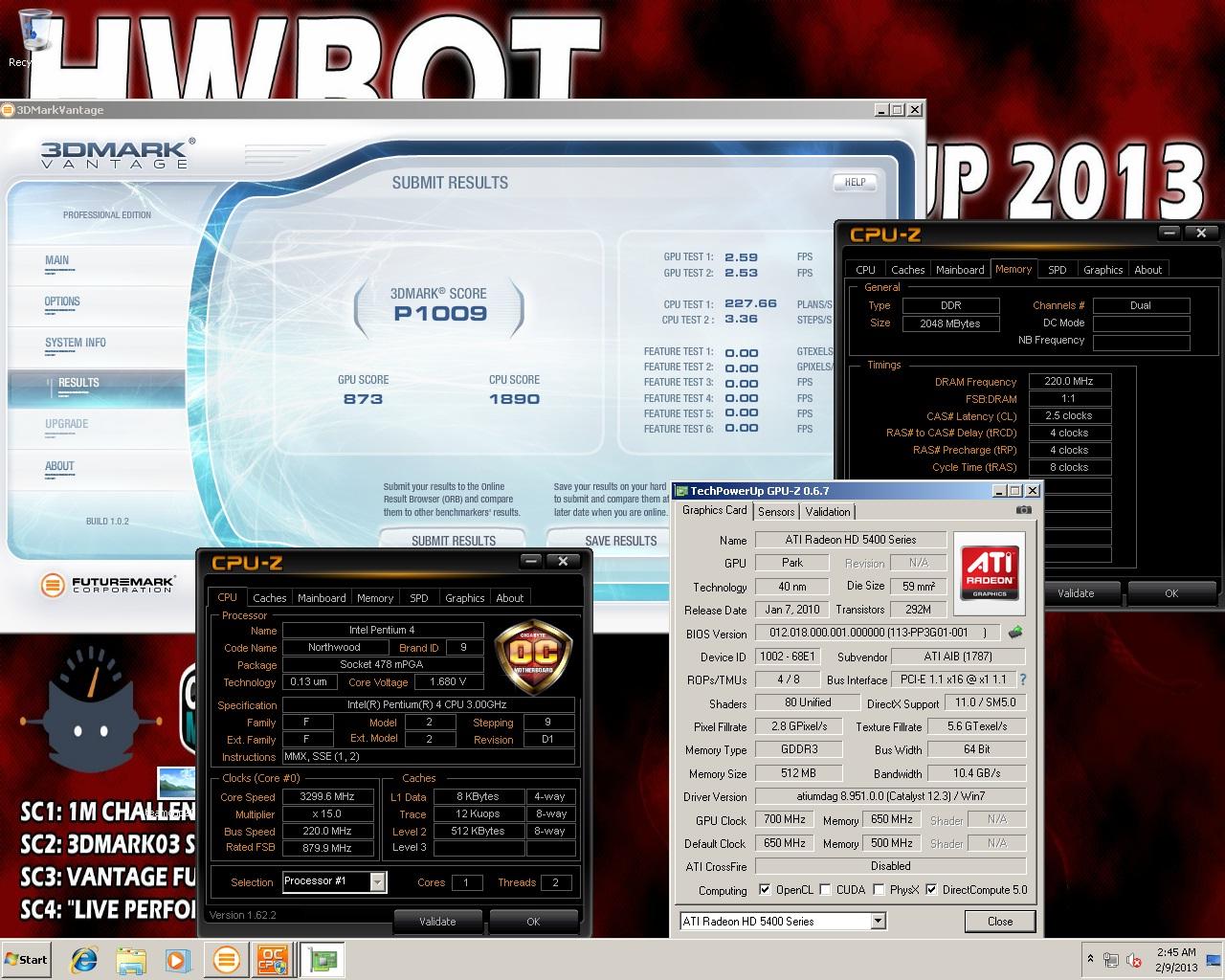Open SPD tab in front CPU-Z window
The width and height of the screenshot is (1225, 980).
[419, 598]
